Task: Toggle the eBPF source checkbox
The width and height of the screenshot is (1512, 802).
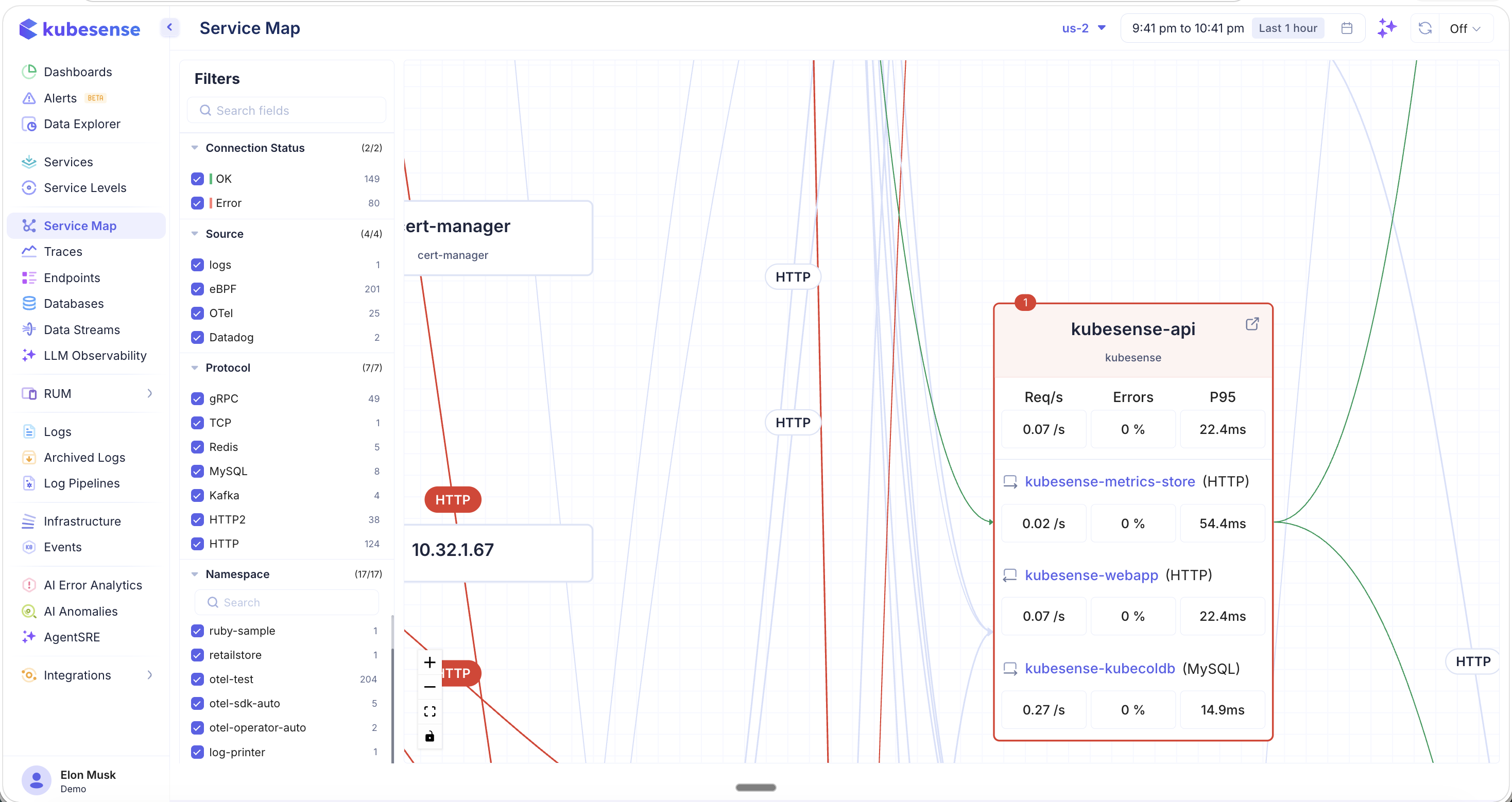Action: [x=197, y=289]
